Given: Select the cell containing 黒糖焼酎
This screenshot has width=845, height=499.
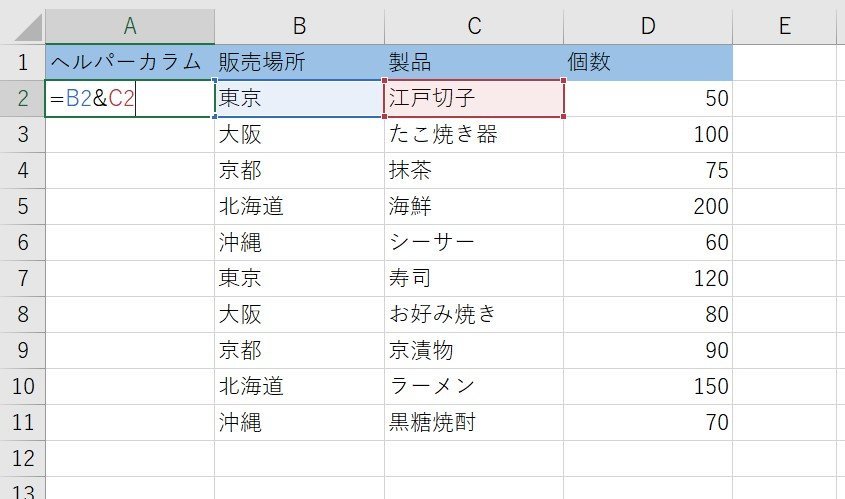Looking at the screenshot, I should pyautogui.click(x=474, y=422).
